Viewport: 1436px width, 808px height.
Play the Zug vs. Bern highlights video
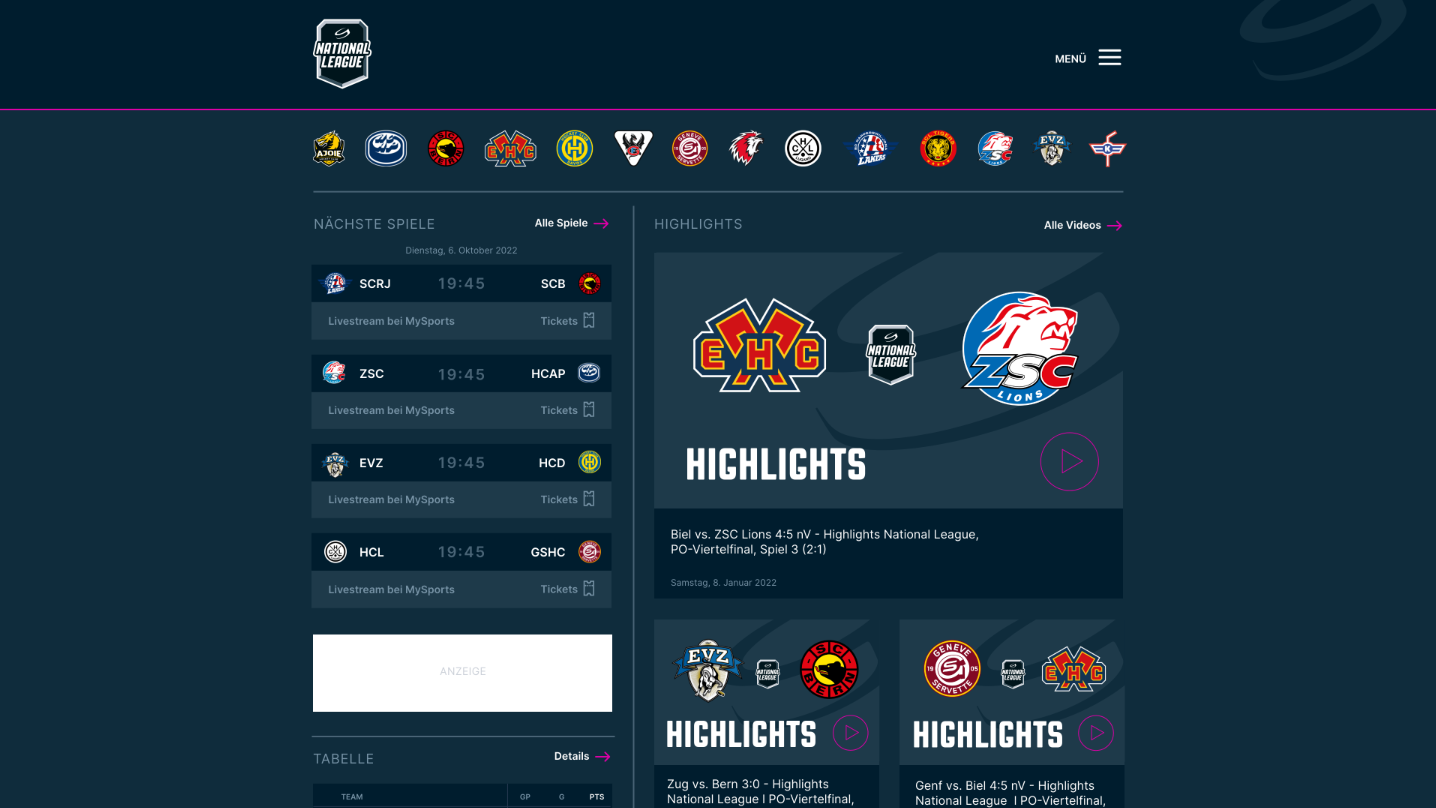851,732
